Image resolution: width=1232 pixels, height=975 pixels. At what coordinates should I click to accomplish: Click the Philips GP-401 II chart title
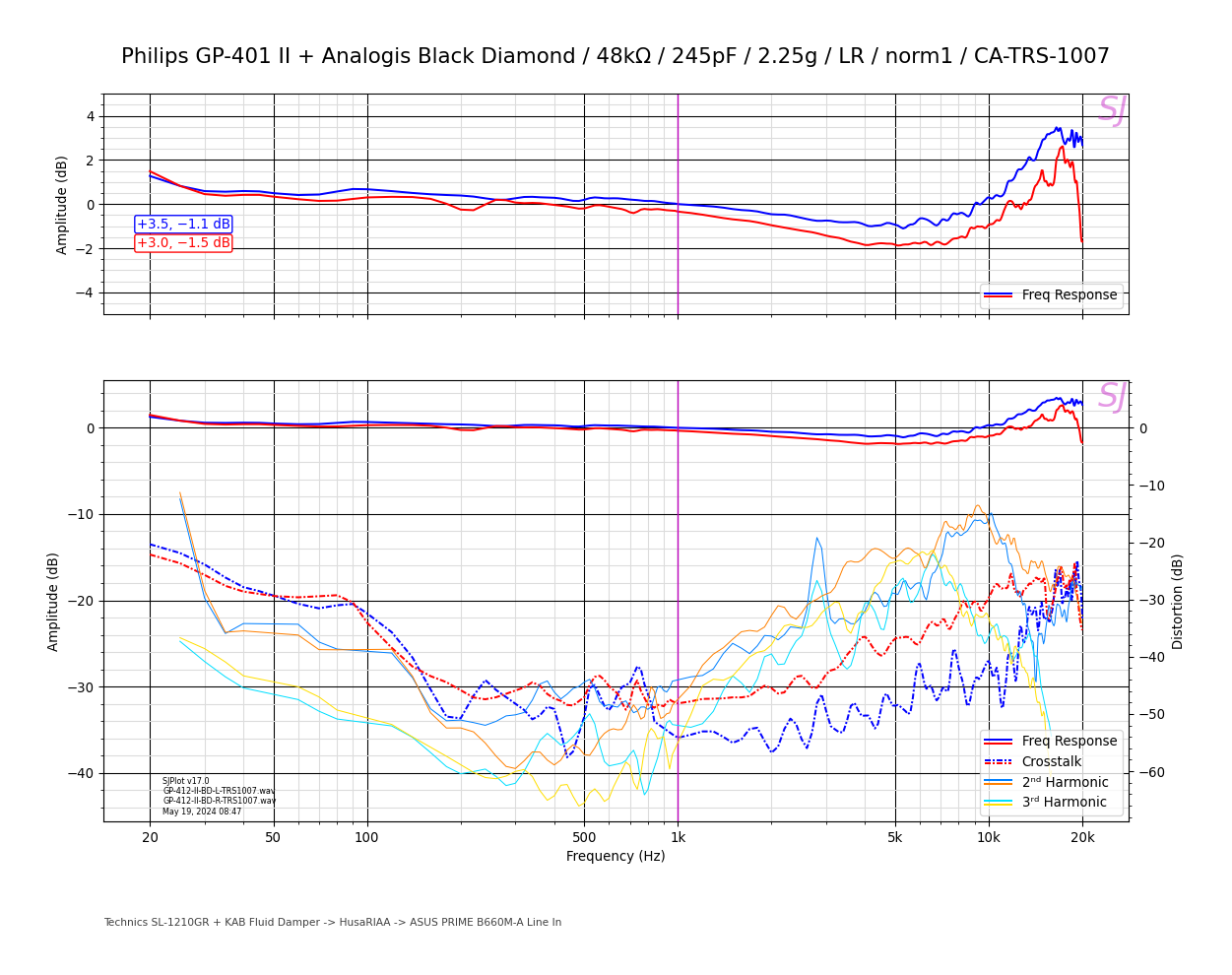coord(616,56)
